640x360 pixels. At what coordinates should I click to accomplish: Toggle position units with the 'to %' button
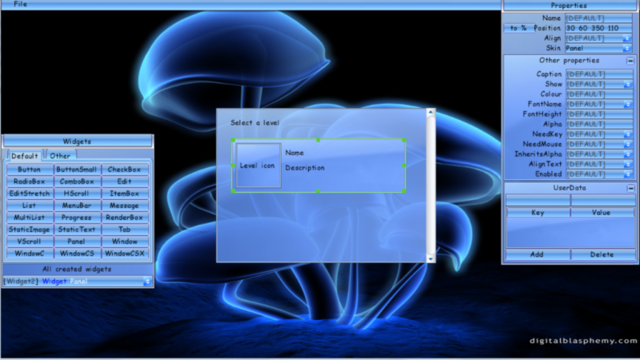[518, 28]
